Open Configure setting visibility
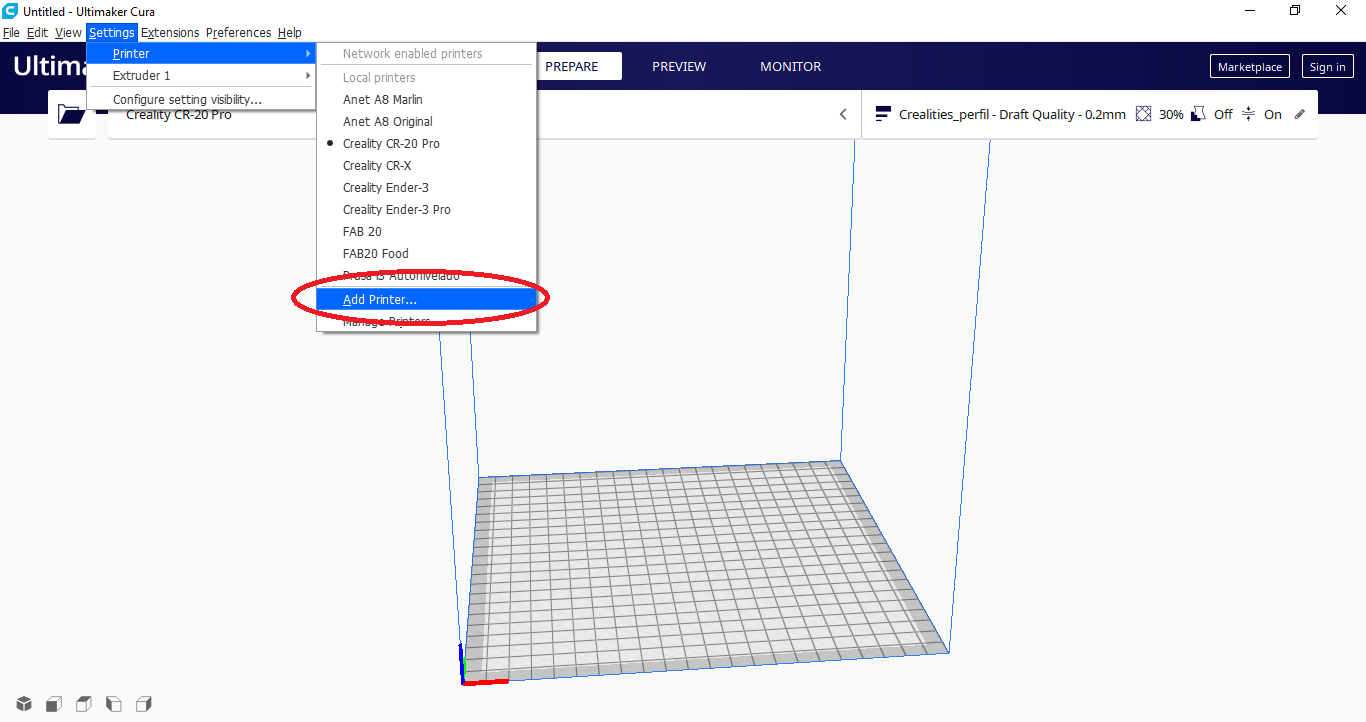Image resolution: width=1366 pixels, height=722 pixels. click(202, 100)
